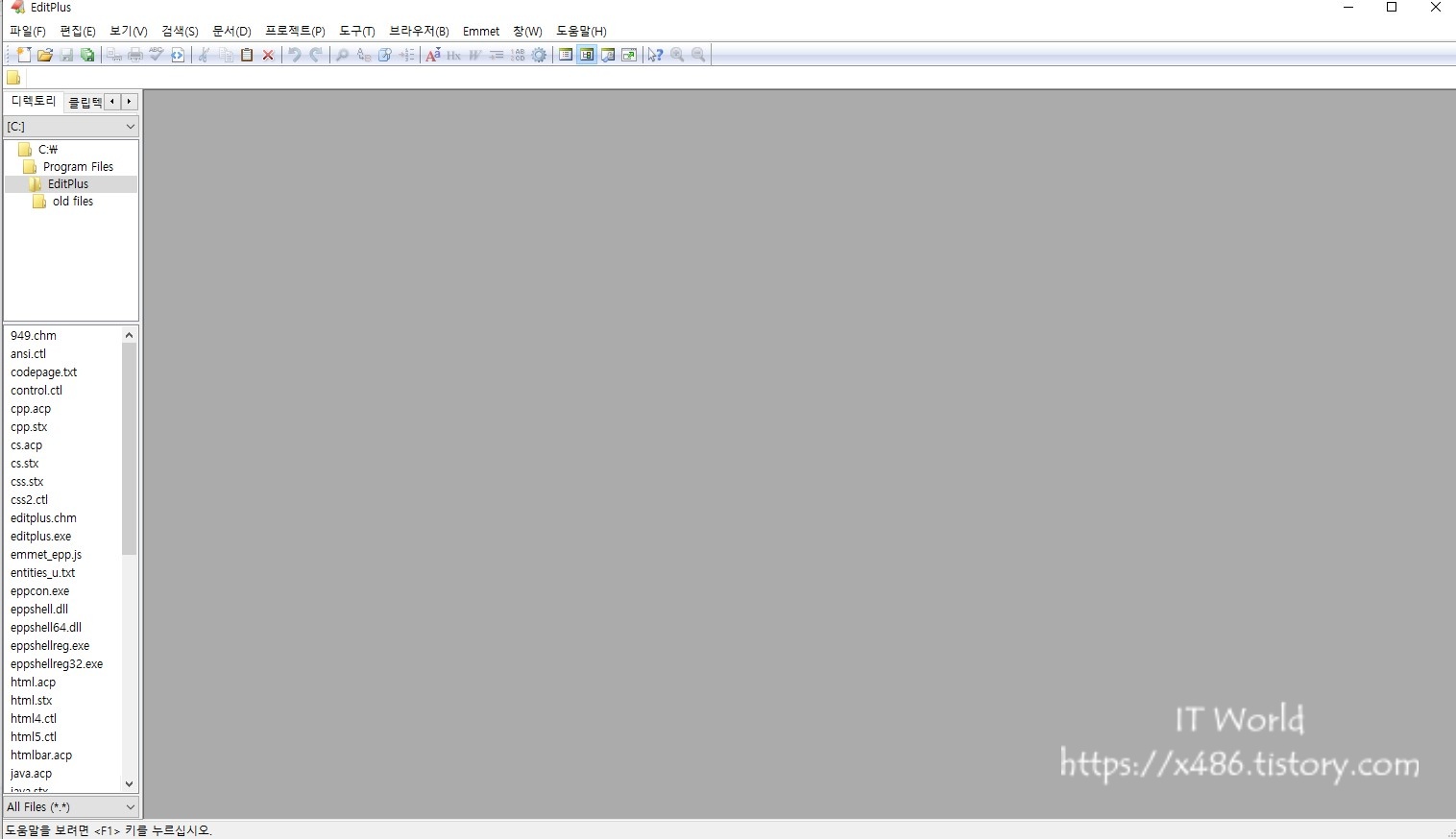The width and height of the screenshot is (1456, 839).
Task: Click the zoom in magnifier icon
Action: tap(677, 55)
